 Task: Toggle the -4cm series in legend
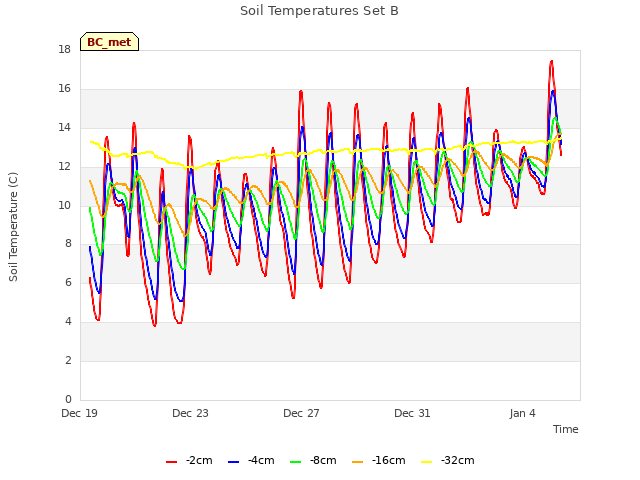coord(251,461)
